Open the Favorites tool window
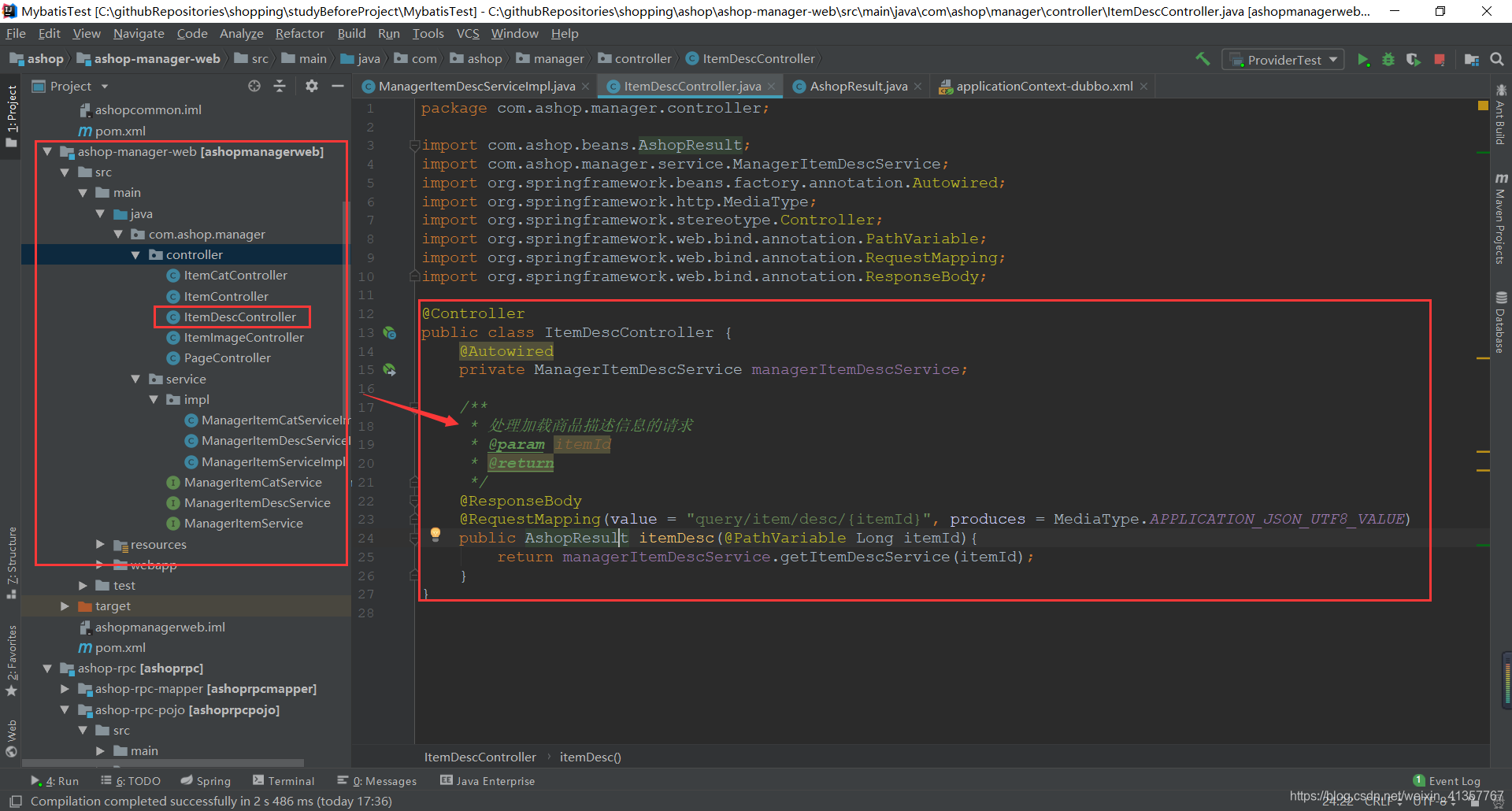Screen dimensions: 1512x811 (x=12, y=660)
